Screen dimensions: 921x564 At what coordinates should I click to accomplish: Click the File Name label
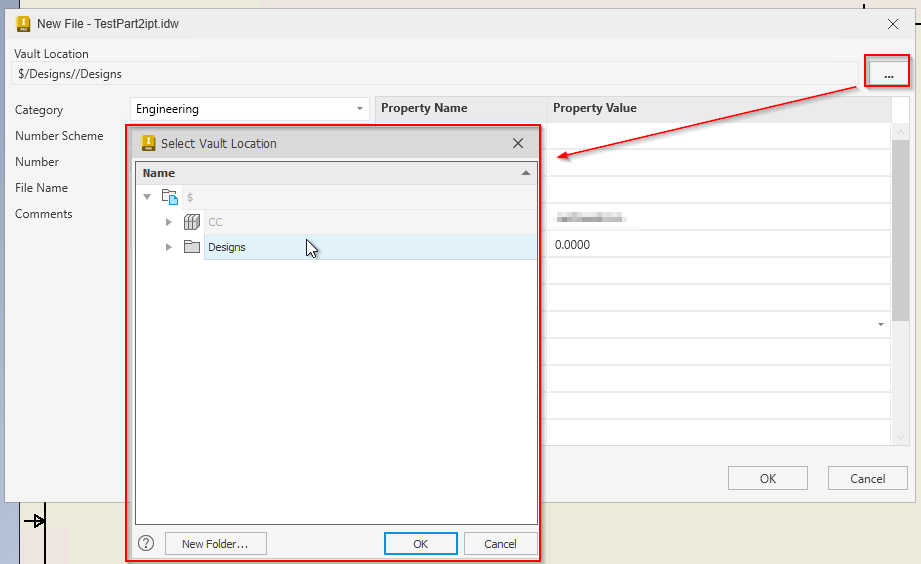coord(41,188)
